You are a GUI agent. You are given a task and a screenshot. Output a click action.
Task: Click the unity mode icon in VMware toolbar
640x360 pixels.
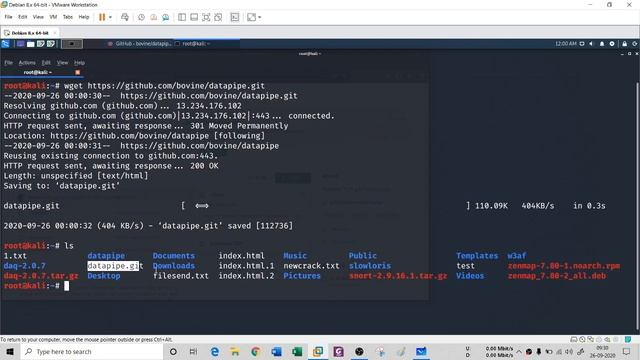218,17
